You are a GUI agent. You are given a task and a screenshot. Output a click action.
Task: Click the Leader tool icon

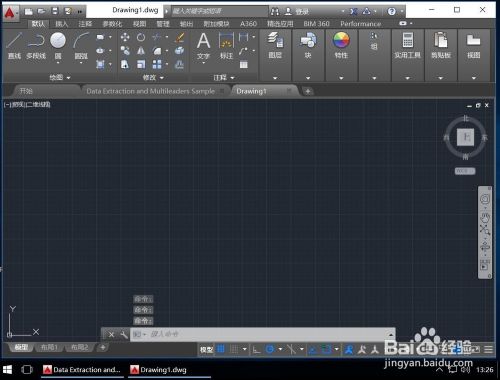pos(244,51)
